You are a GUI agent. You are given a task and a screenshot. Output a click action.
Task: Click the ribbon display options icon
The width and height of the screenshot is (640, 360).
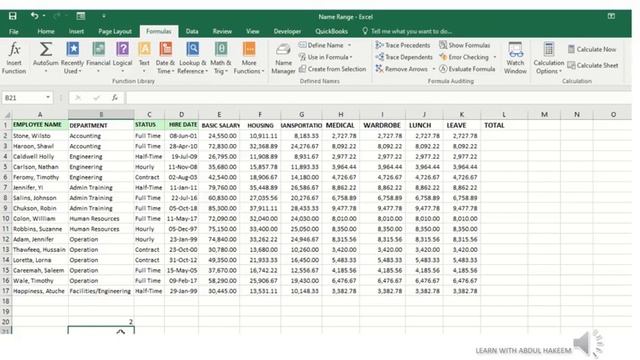[x=611, y=16]
